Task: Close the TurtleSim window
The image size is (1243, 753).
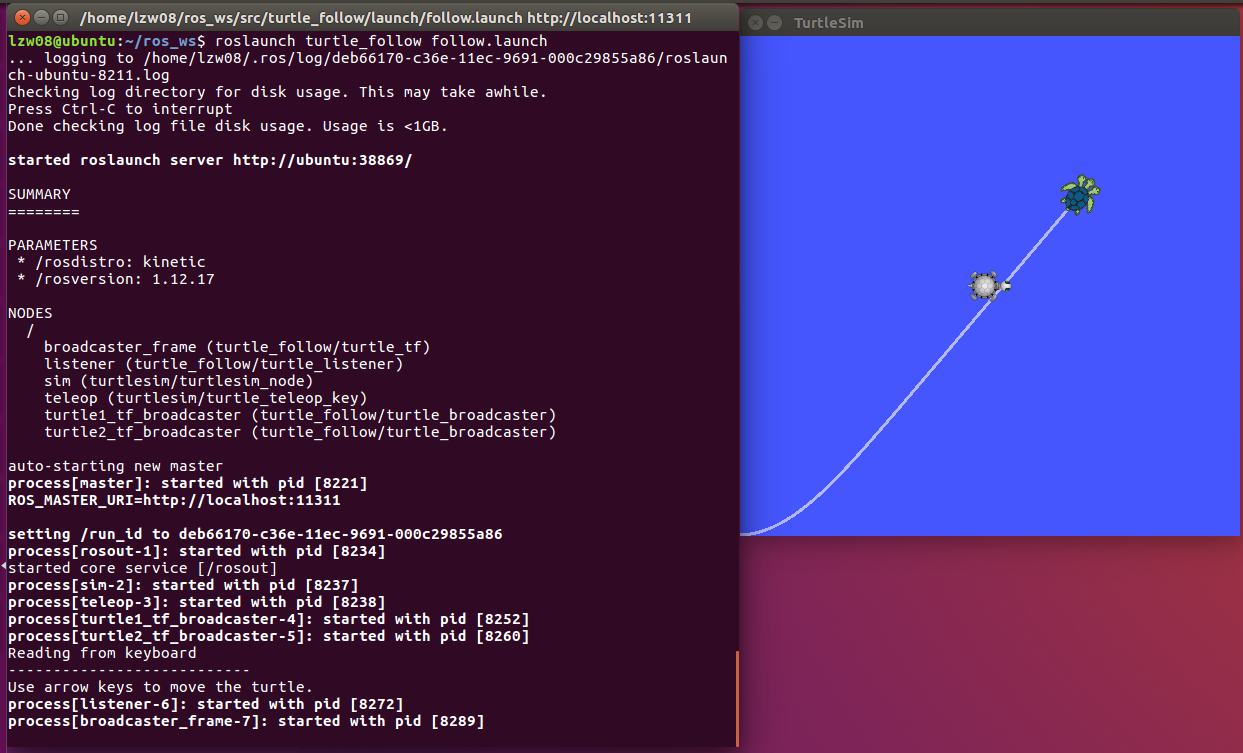Action: coord(755,22)
